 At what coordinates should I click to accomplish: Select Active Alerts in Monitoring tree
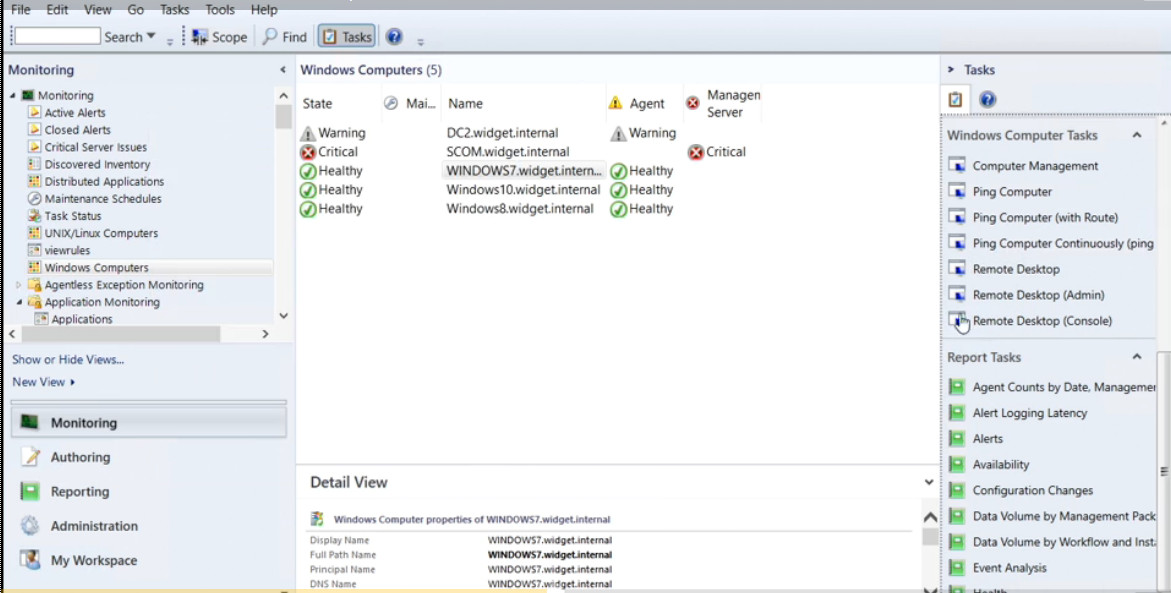click(74, 113)
